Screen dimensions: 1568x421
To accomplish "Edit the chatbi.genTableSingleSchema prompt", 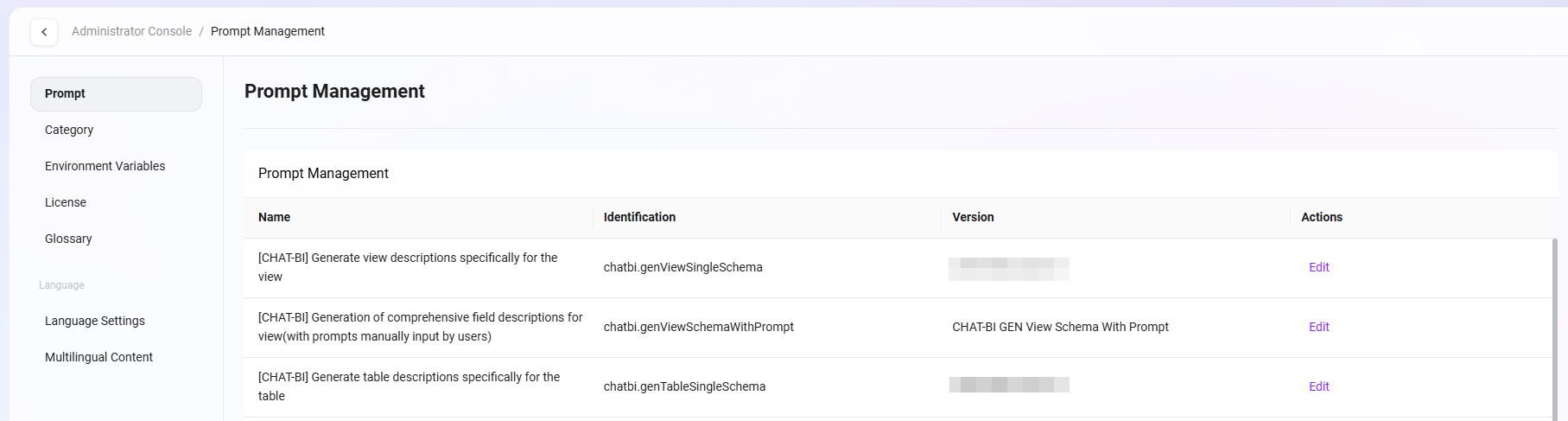I will (1318, 386).
